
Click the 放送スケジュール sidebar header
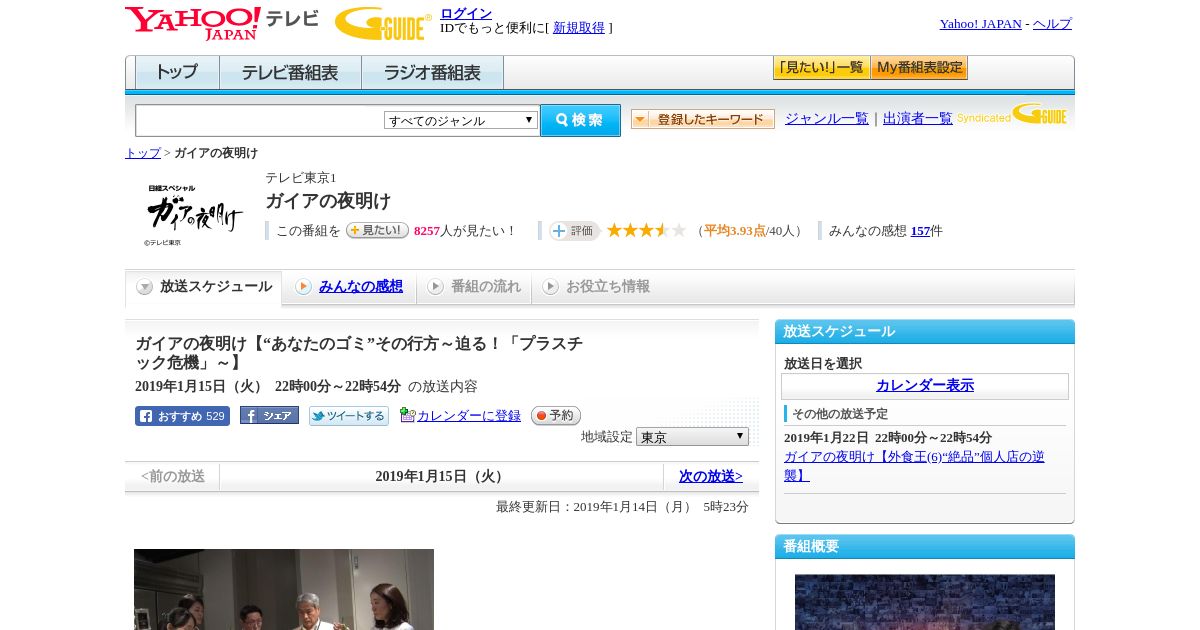pos(925,332)
